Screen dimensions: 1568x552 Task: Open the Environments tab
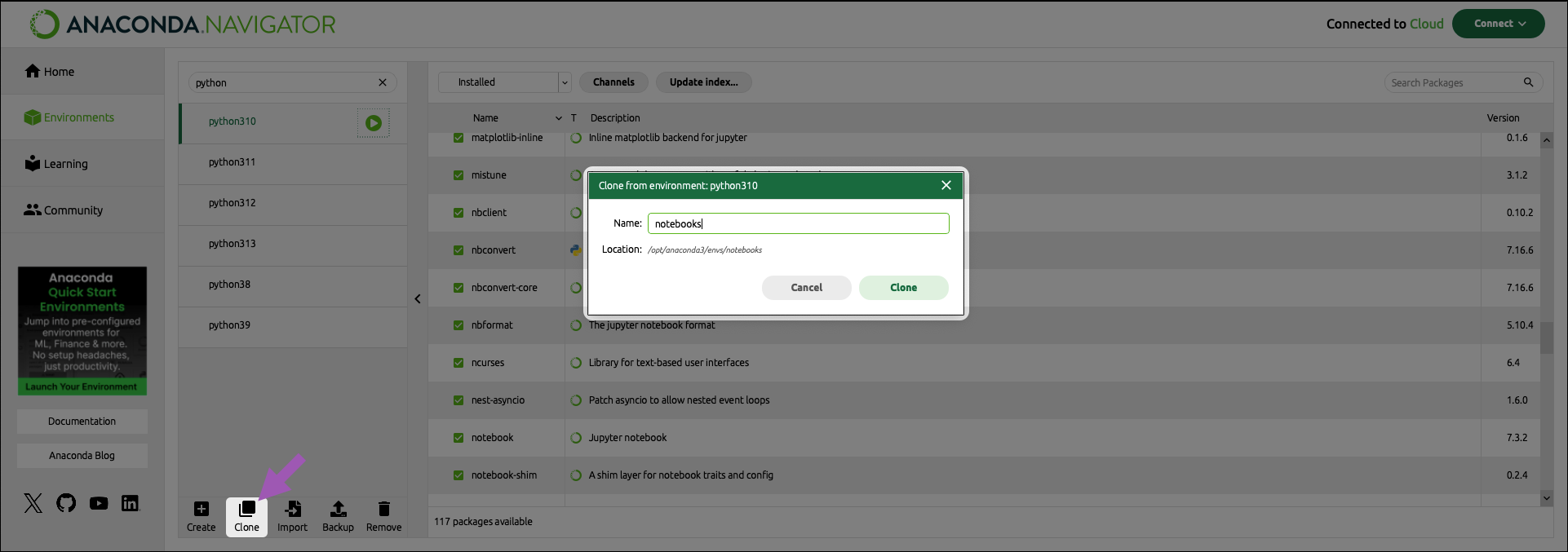tap(82, 117)
